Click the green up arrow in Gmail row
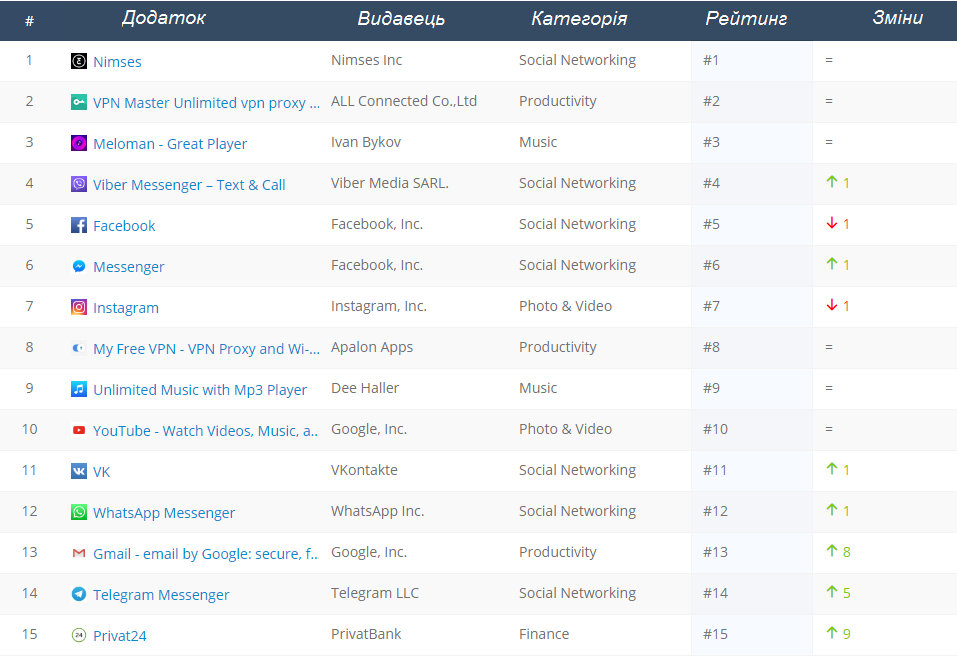This screenshot has height=656, width=957. coord(831,550)
